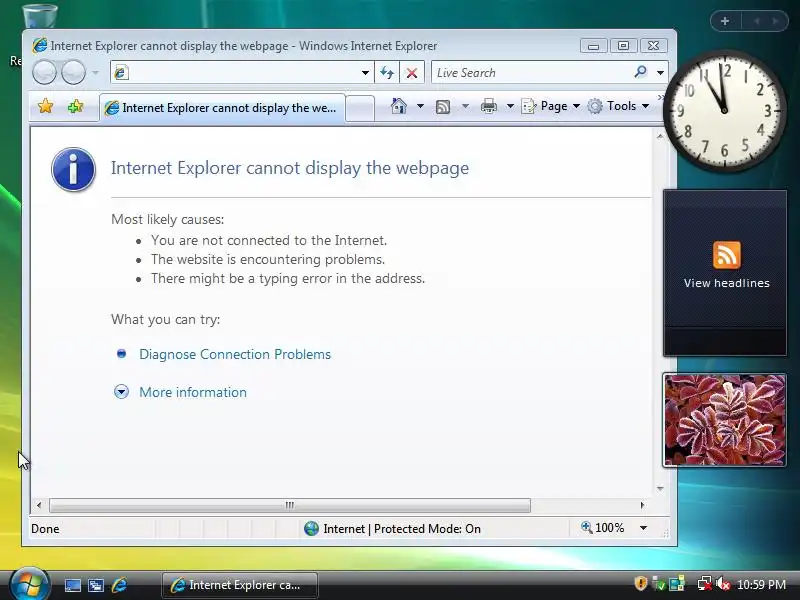Click the window resize grip corner
Viewport: 800px width, 600px height.
[665, 533]
